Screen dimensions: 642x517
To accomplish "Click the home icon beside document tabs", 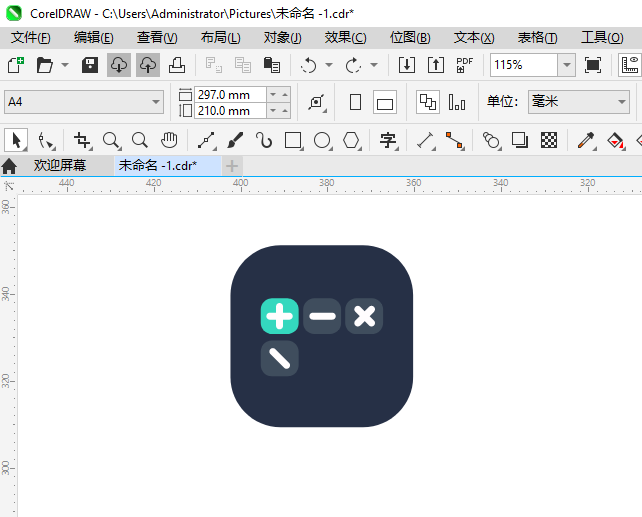I will 9,166.
